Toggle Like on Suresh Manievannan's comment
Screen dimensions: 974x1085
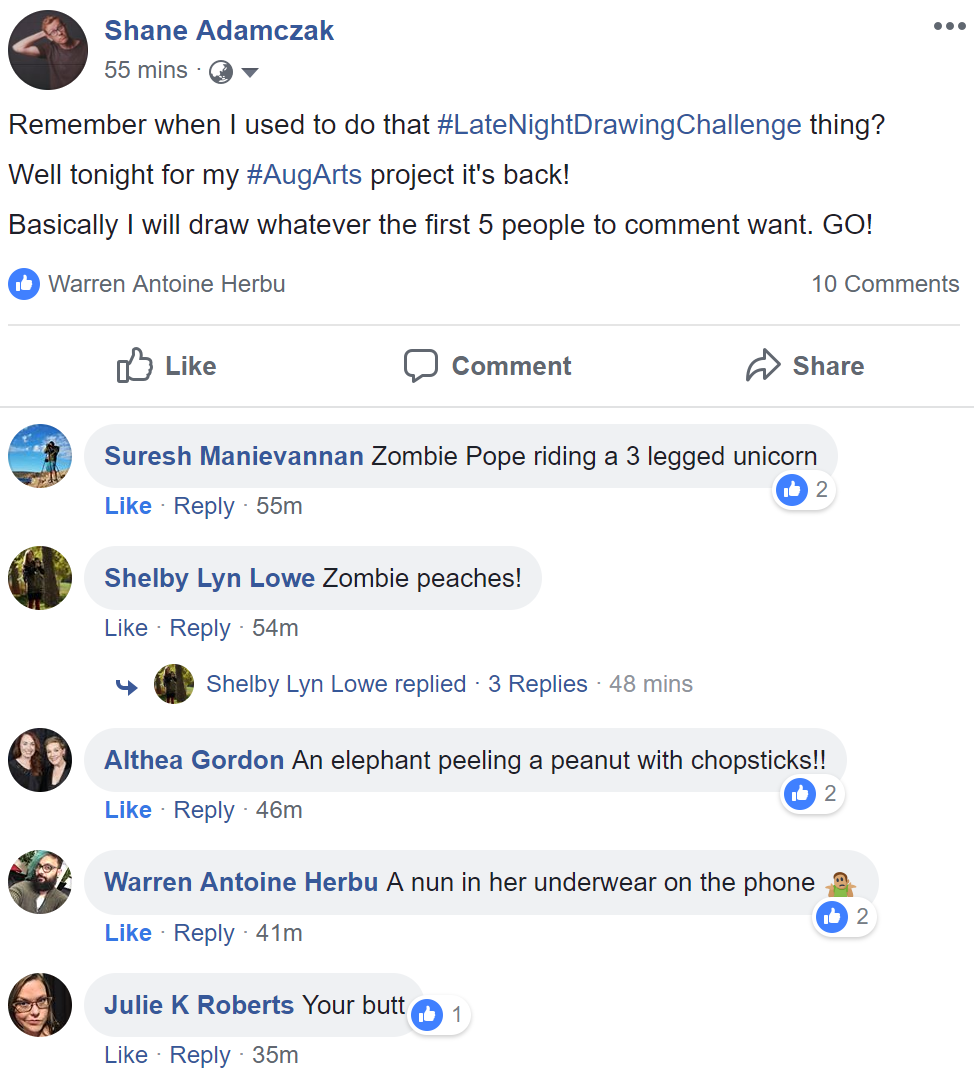click(x=128, y=506)
